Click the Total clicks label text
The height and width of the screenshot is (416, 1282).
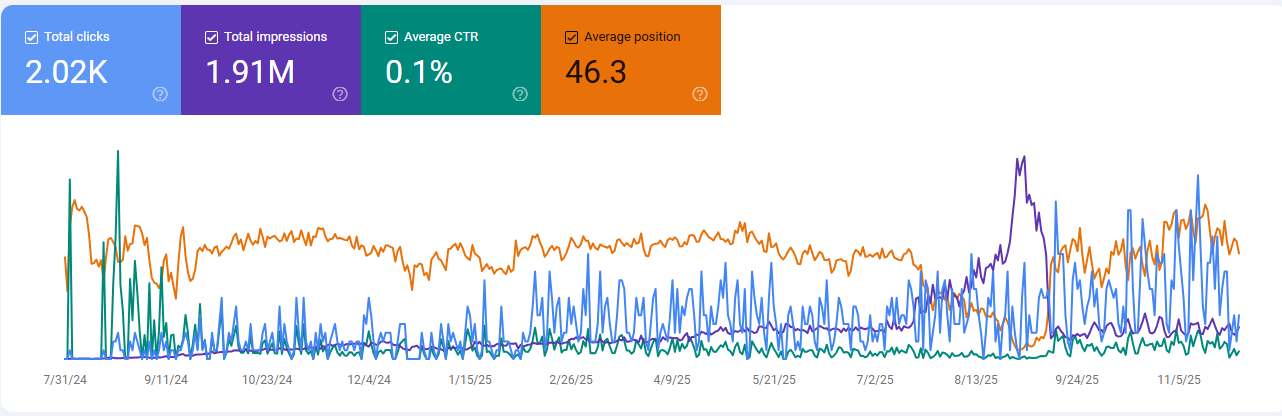pyautogui.click(x=77, y=37)
